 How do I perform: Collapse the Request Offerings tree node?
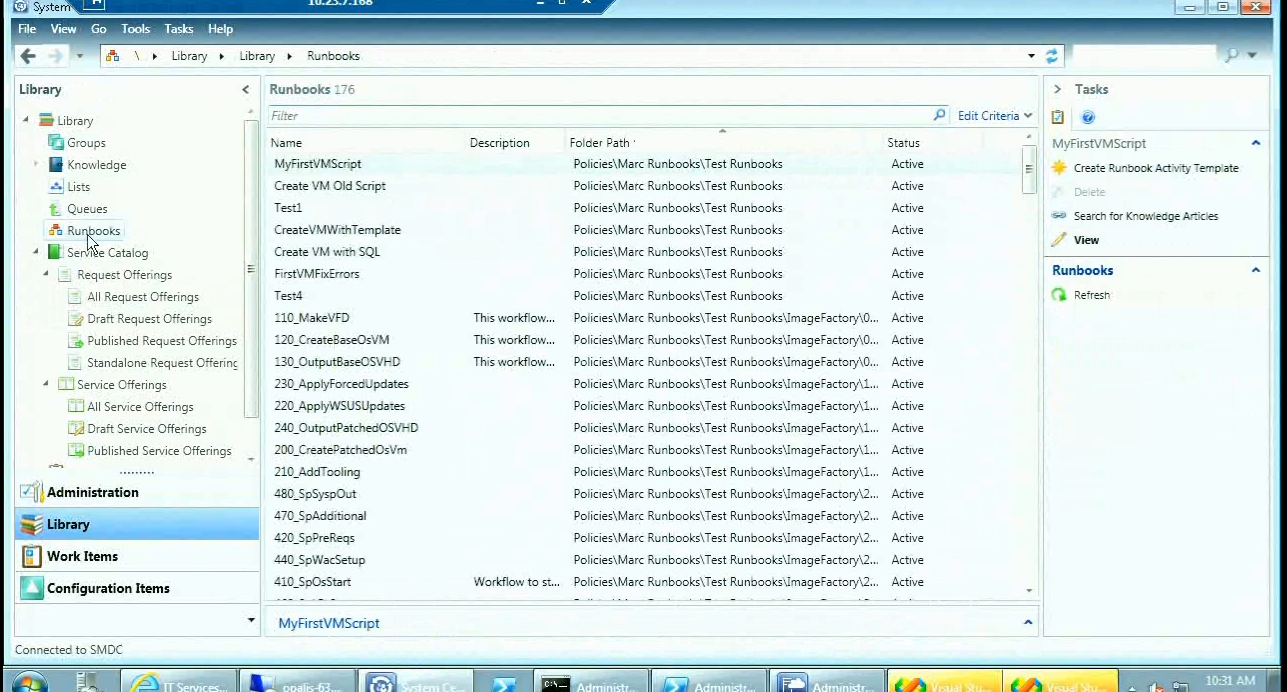point(46,274)
